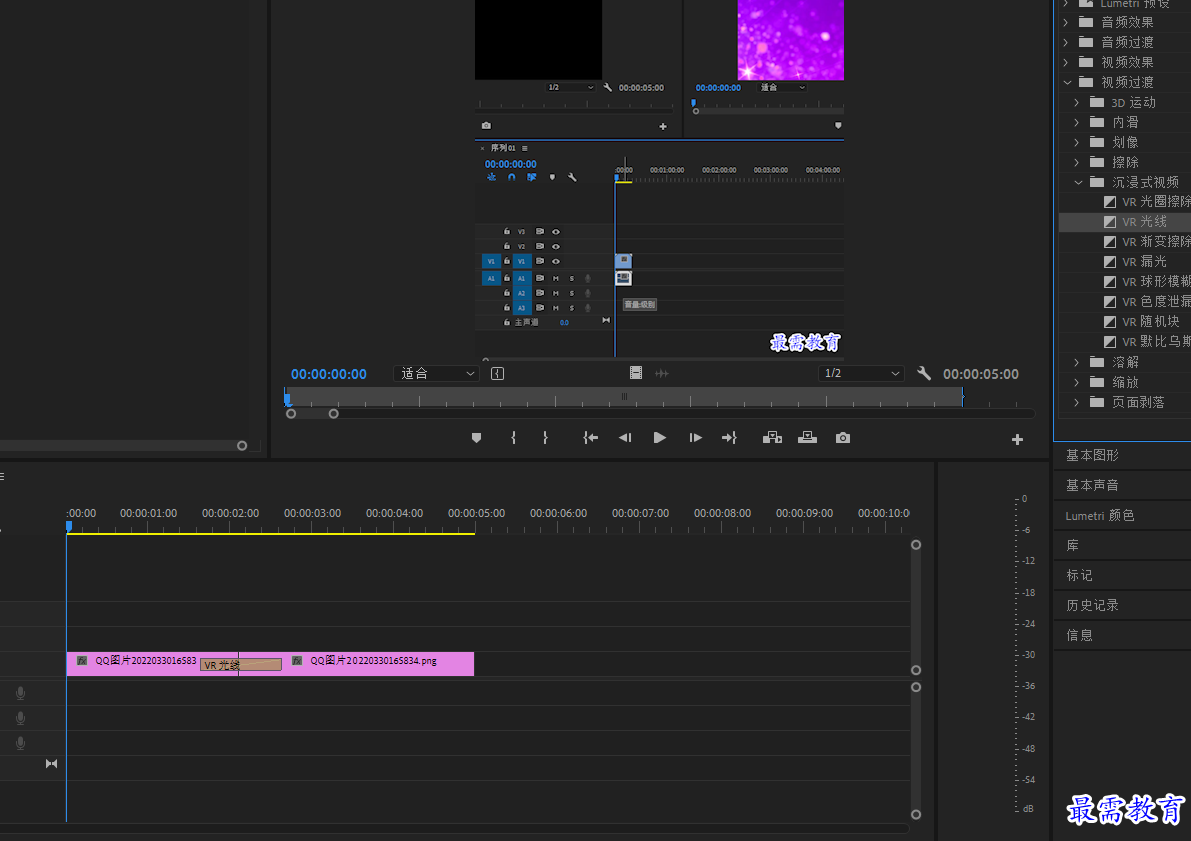Click the Go to Out point button
Screen dimensions: 1191x841
click(729, 438)
